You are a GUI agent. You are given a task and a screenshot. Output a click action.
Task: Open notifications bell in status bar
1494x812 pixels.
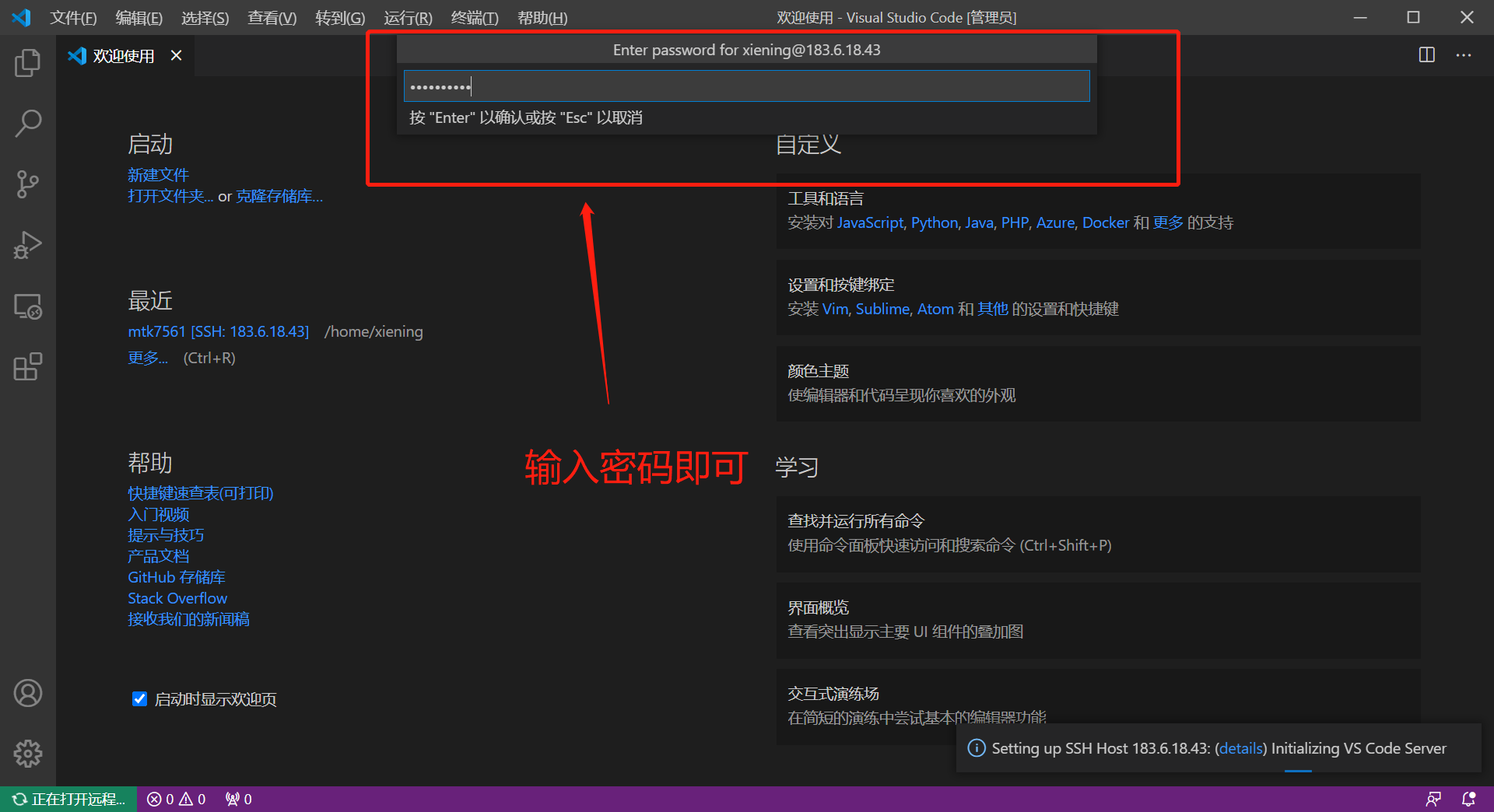[x=1468, y=799]
